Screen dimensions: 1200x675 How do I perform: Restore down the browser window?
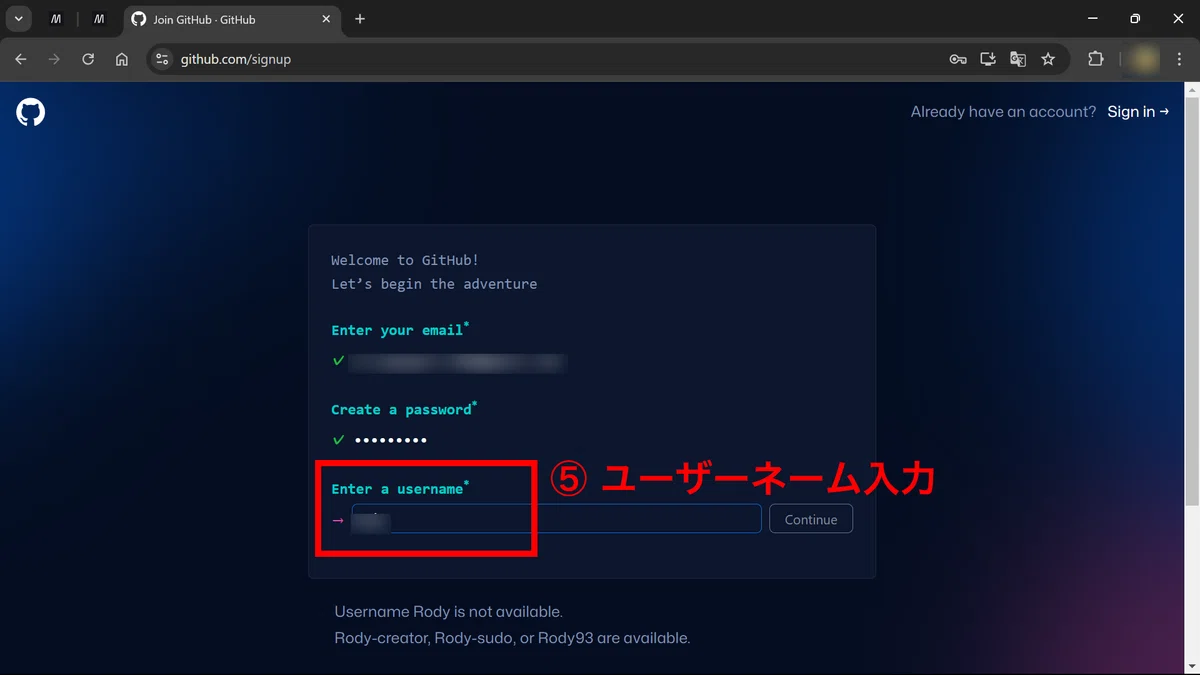[1134, 19]
